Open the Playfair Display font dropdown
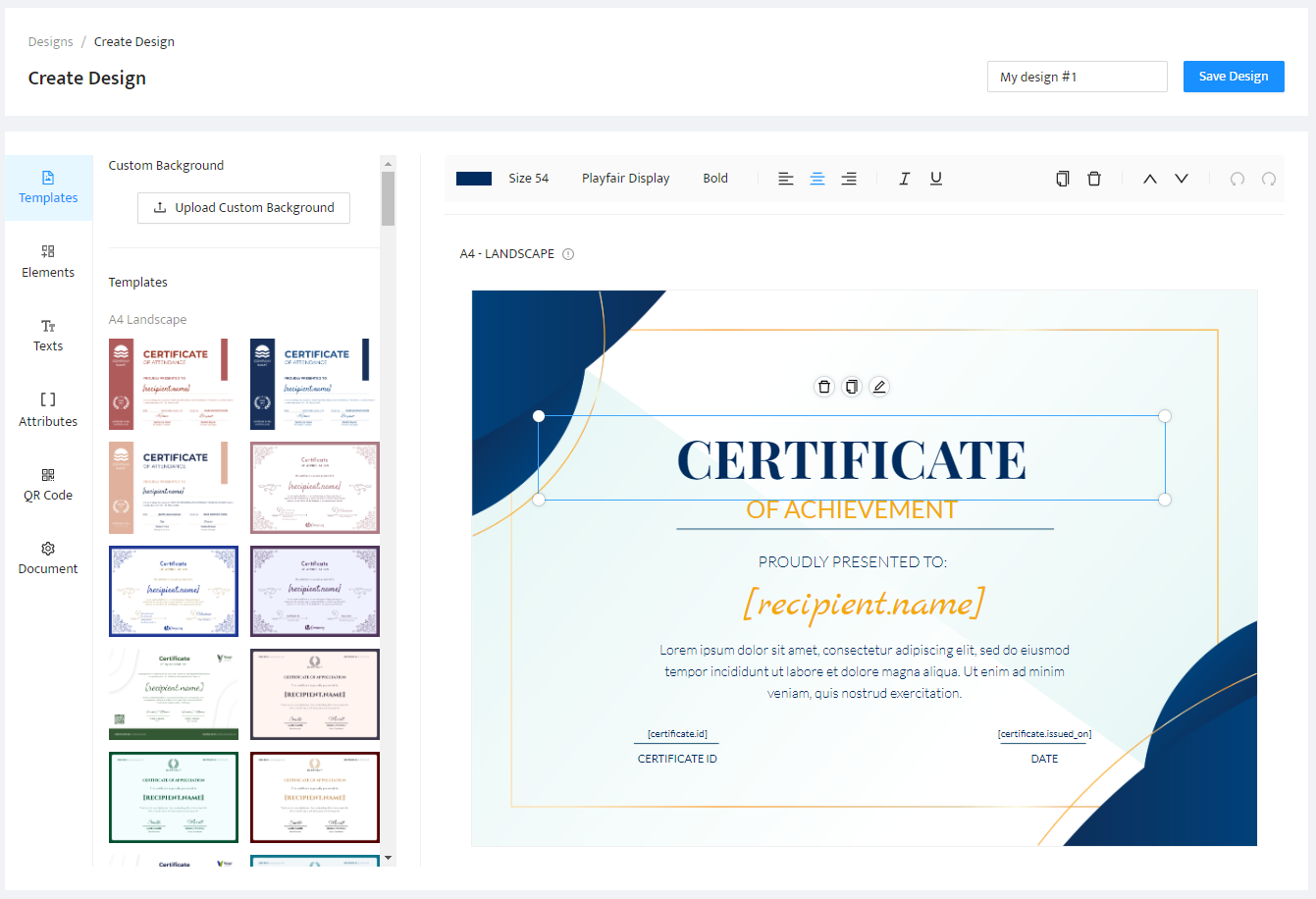Image resolution: width=1316 pixels, height=899 pixels. pos(626,179)
